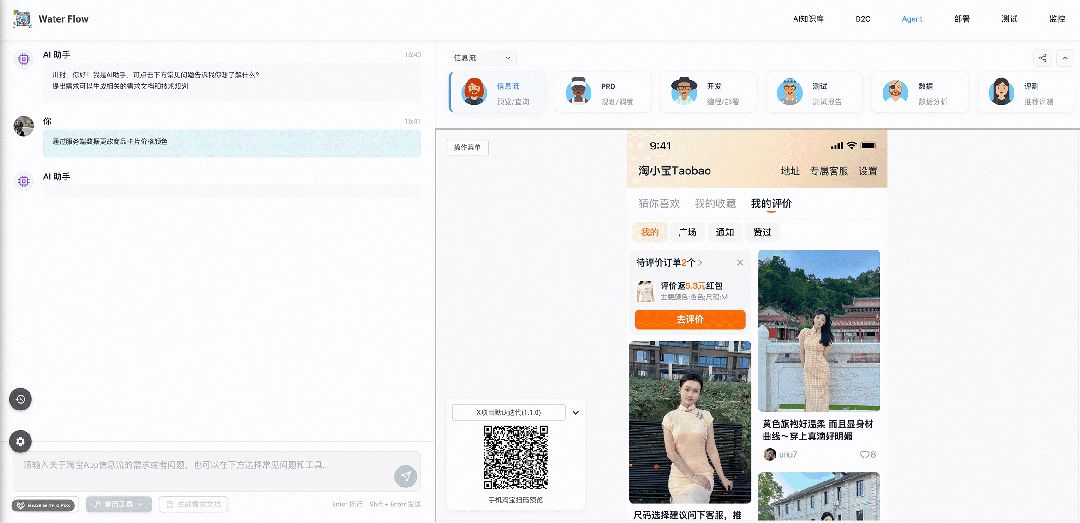The width and height of the screenshot is (1080, 523).
Task: Open peach qipao photo above 尺码选择 text
Action: [689, 422]
